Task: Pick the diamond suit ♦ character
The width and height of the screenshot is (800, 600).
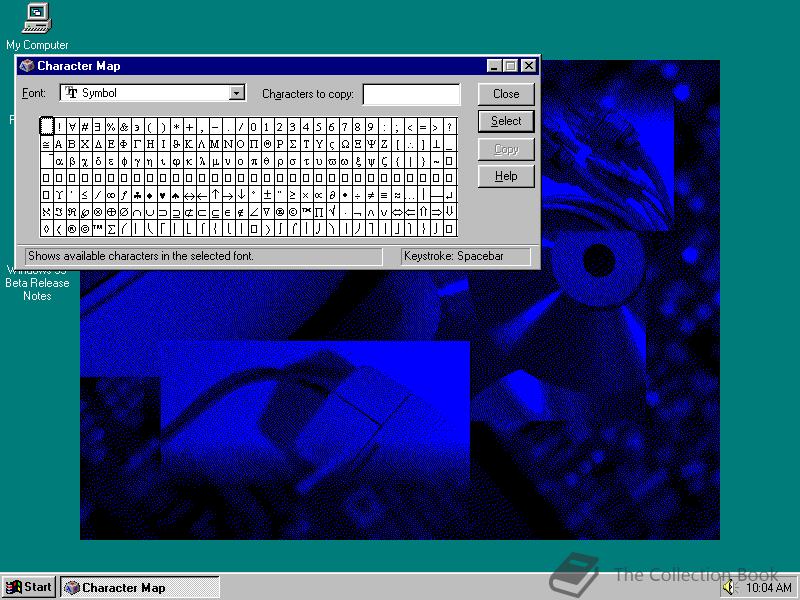Action: point(150,194)
